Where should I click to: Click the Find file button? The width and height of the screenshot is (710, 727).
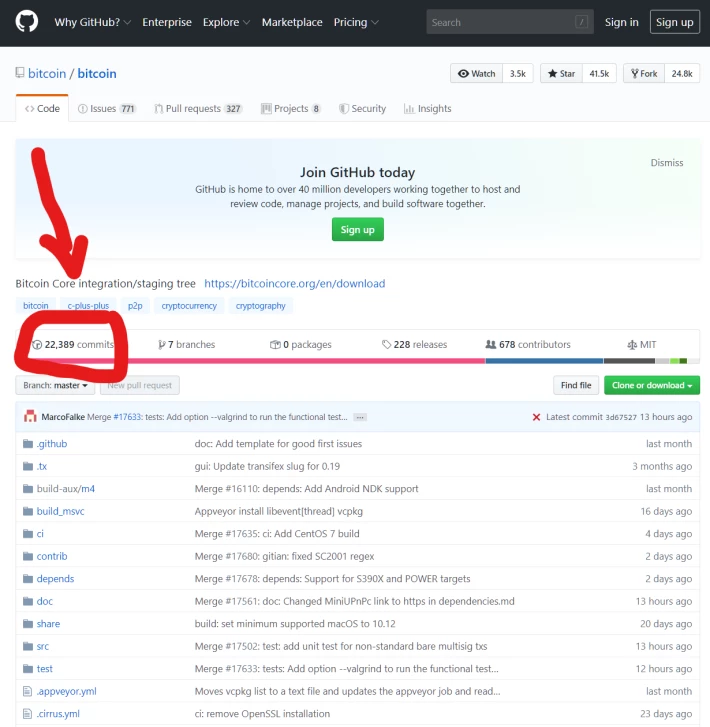(x=576, y=385)
